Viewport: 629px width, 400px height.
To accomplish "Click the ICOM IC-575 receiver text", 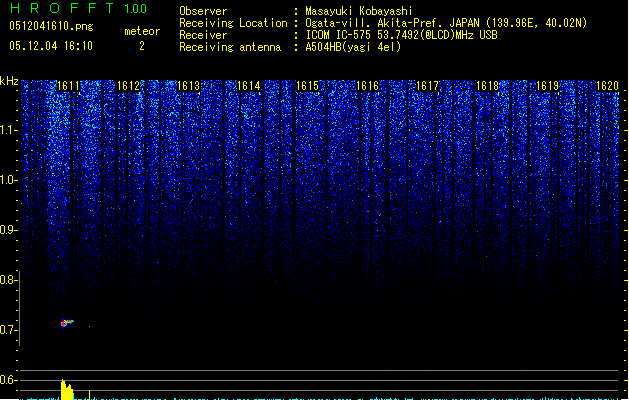I will 401,35.
